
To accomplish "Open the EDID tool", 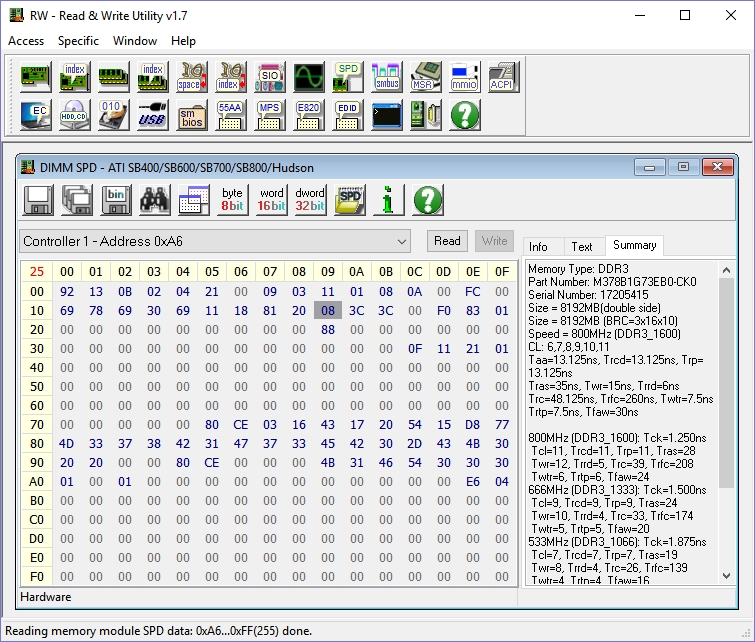I will 348,115.
